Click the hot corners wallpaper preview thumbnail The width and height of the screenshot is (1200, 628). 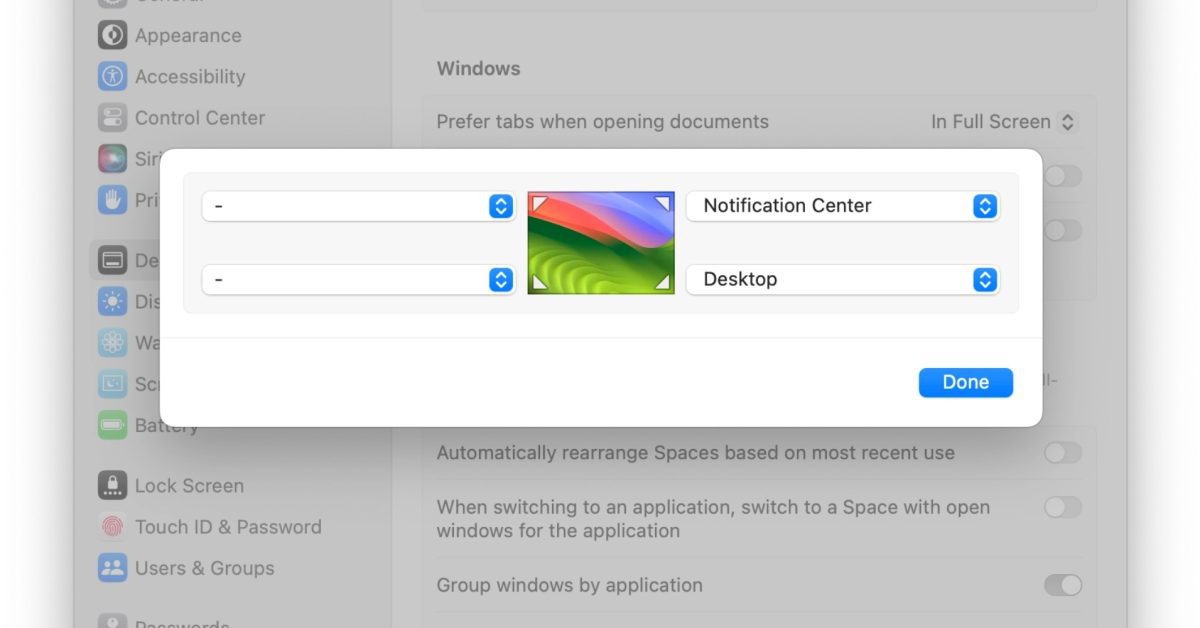(601, 243)
